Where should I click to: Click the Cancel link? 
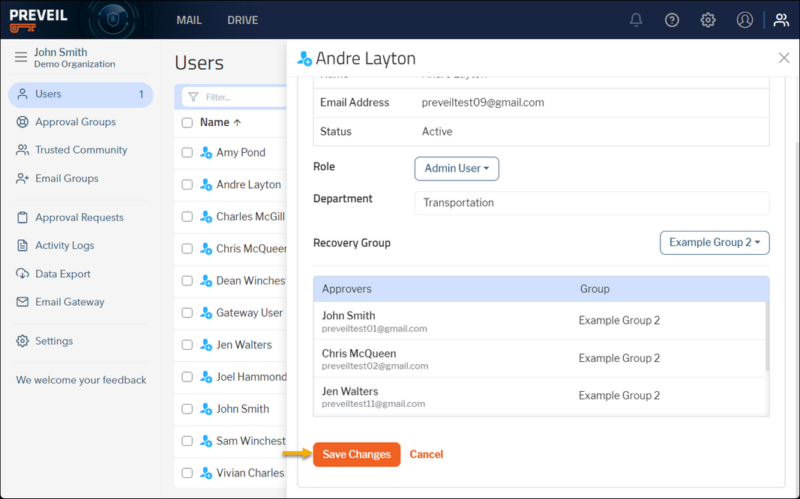(426, 454)
